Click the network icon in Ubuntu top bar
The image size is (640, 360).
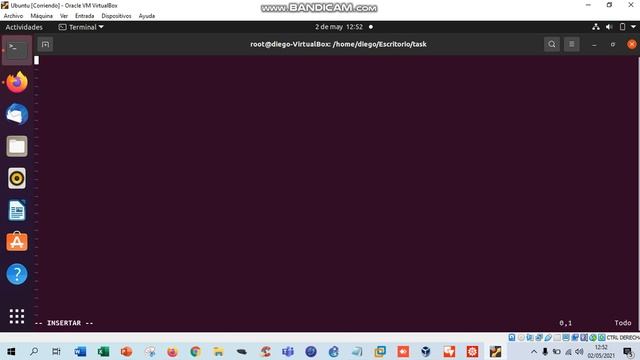tap(596, 27)
